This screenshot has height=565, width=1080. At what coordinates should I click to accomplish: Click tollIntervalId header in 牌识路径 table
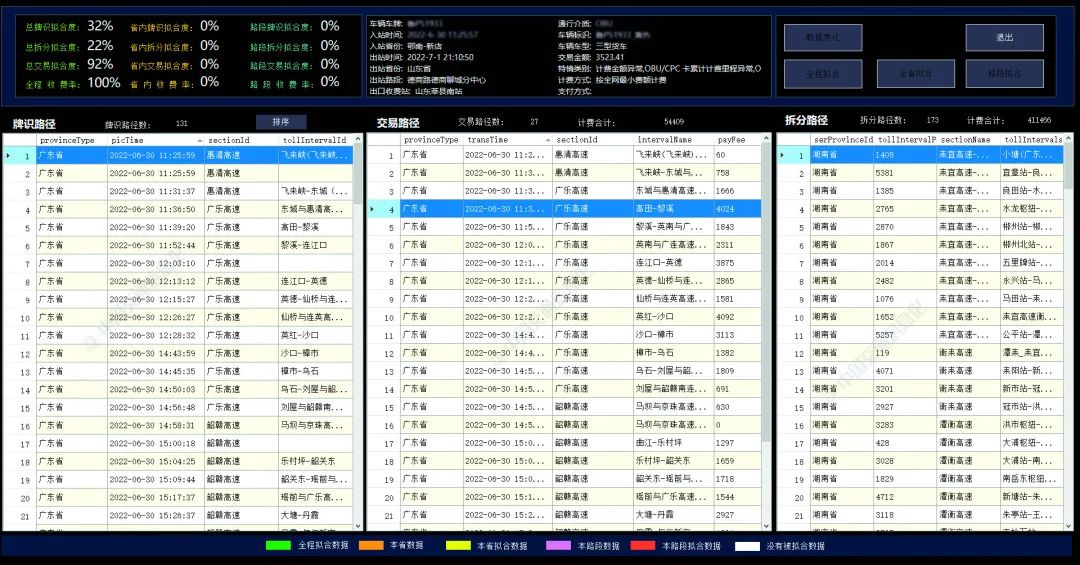(313, 140)
